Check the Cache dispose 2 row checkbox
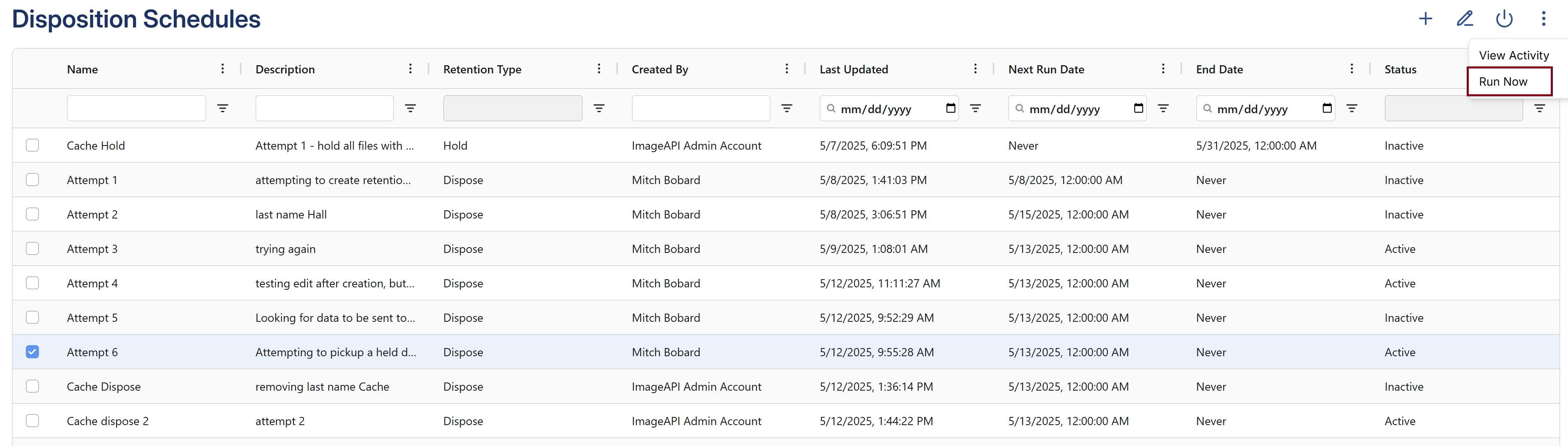 tap(32, 421)
